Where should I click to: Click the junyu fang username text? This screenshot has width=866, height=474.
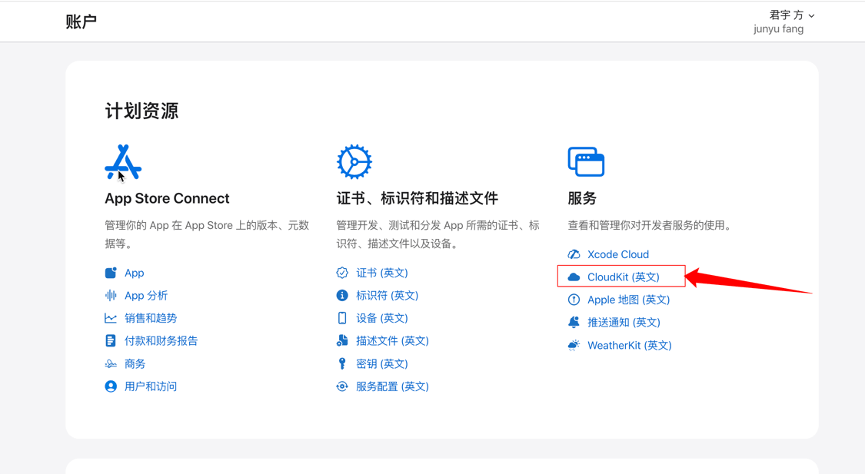pos(778,29)
